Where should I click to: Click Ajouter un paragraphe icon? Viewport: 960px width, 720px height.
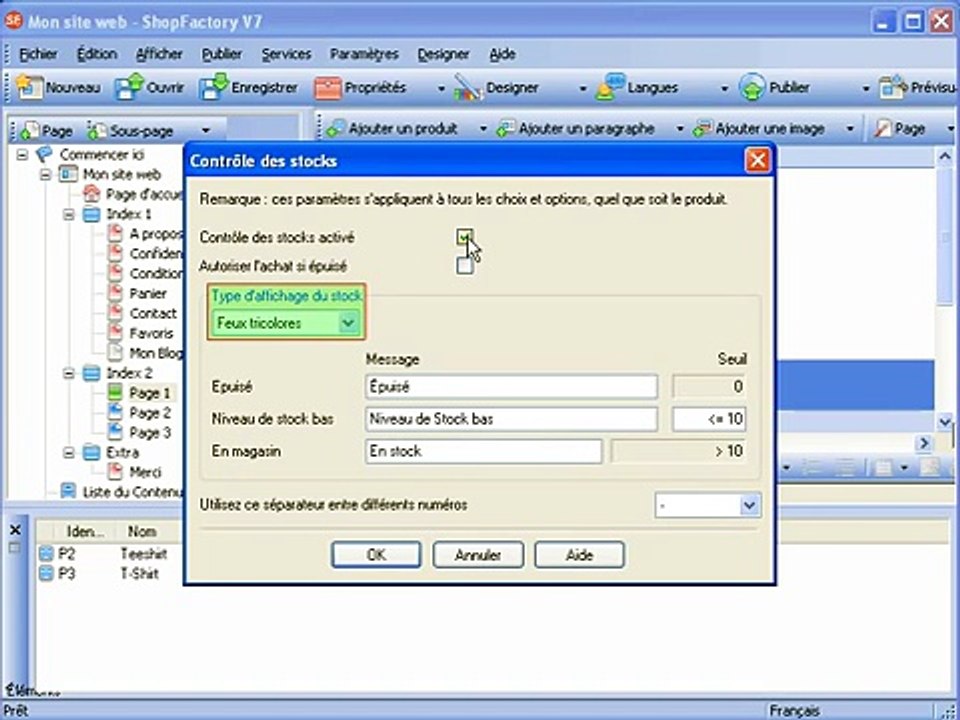click(x=506, y=129)
